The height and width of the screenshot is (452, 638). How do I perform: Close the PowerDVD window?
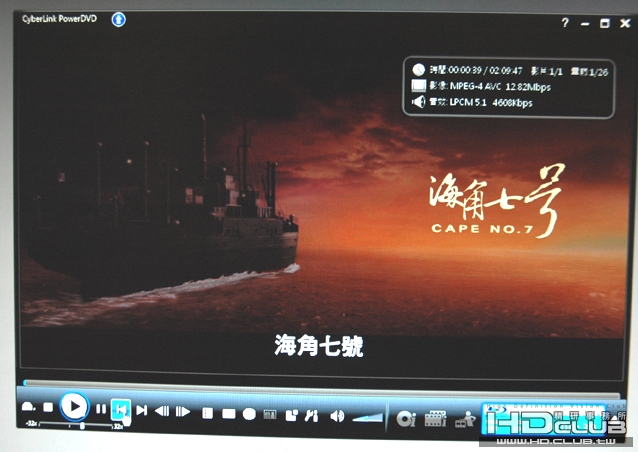point(625,23)
